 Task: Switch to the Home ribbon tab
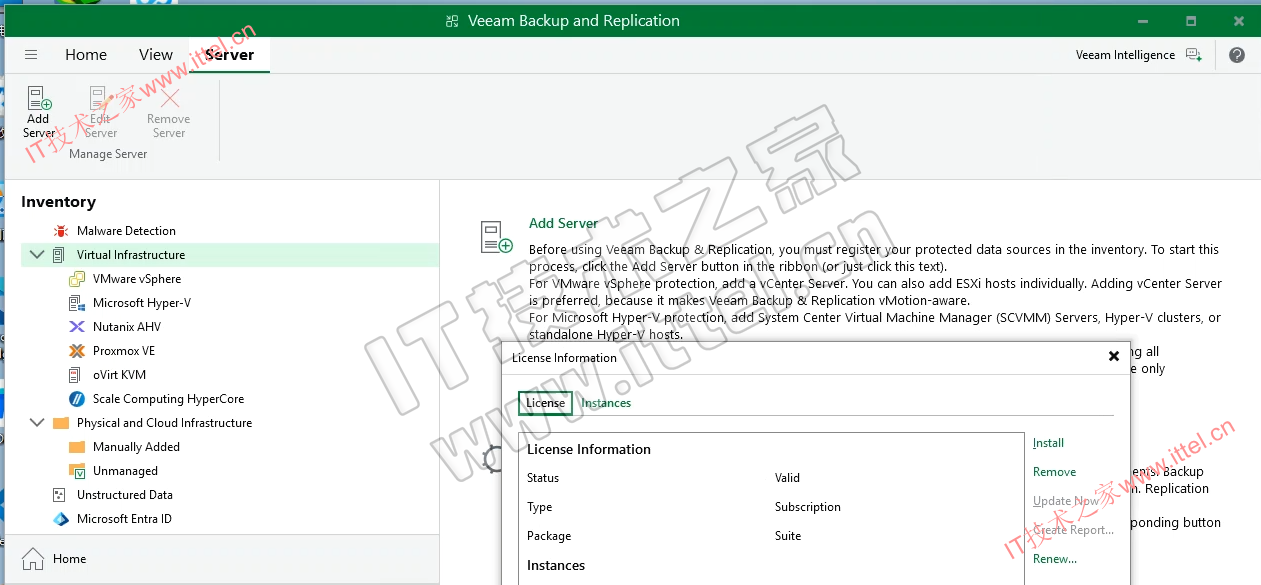click(x=86, y=55)
